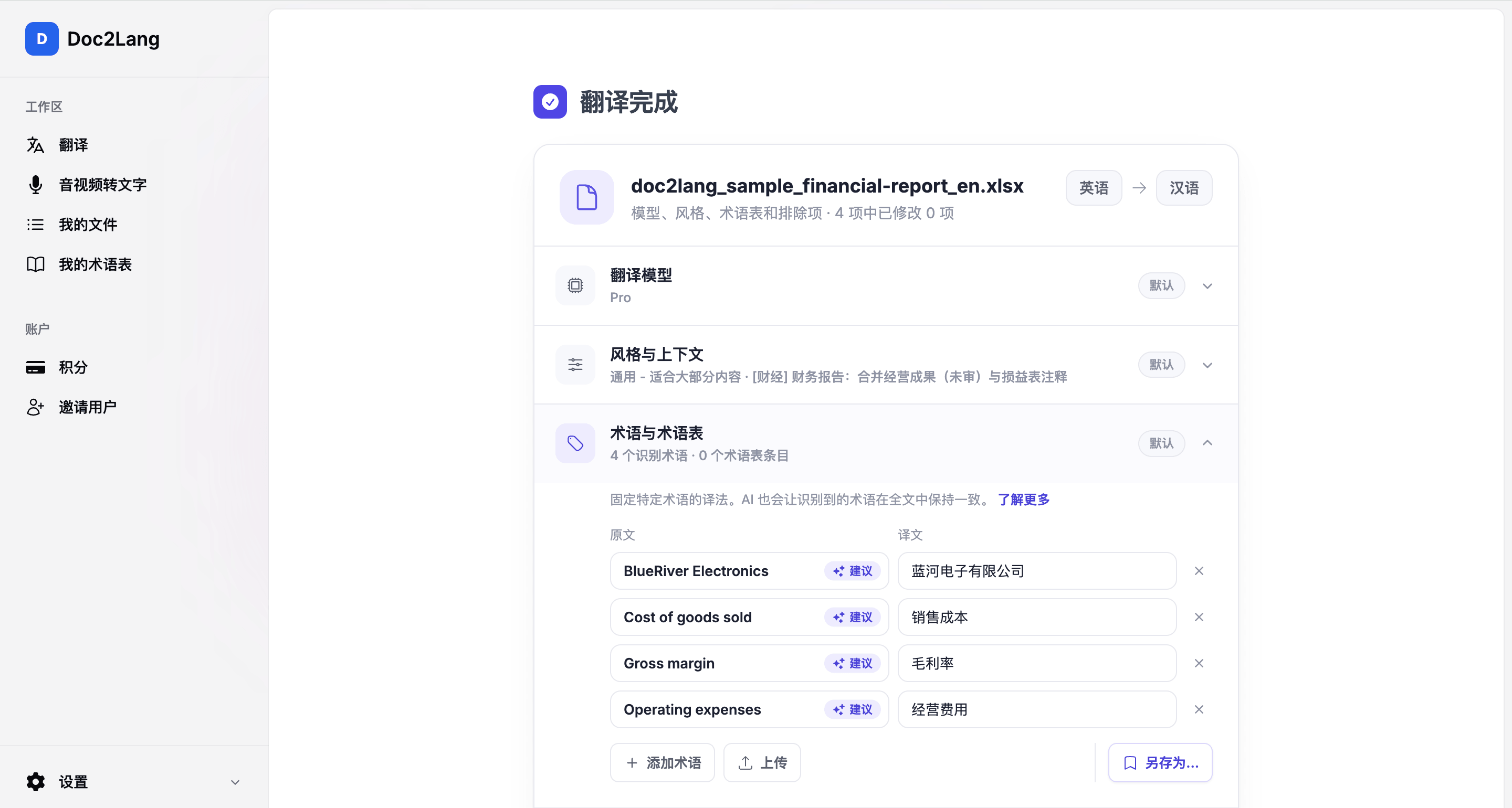Click the BlueRiver Electronics source field
The height and width of the screenshot is (808, 1512).
tap(749, 571)
